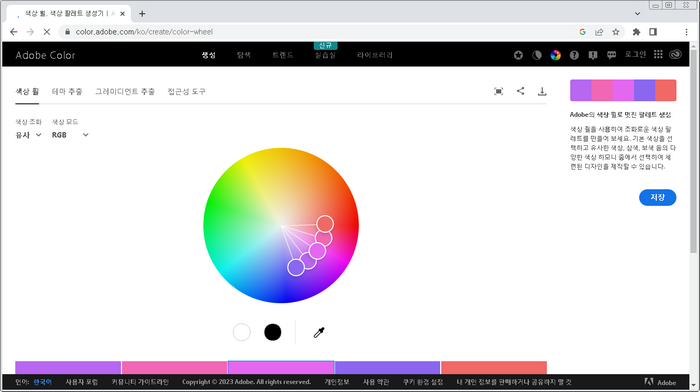The width and height of the screenshot is (700, 392).
Task: Click the 로그인 link in header
Action: (635, 54)
